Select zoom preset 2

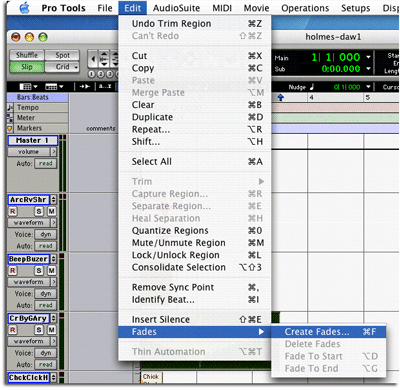[100, 74]
